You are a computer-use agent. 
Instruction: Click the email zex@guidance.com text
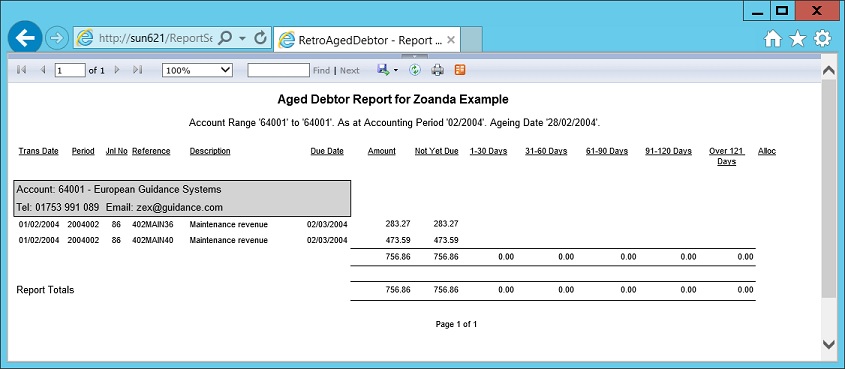tap(179, 207)
